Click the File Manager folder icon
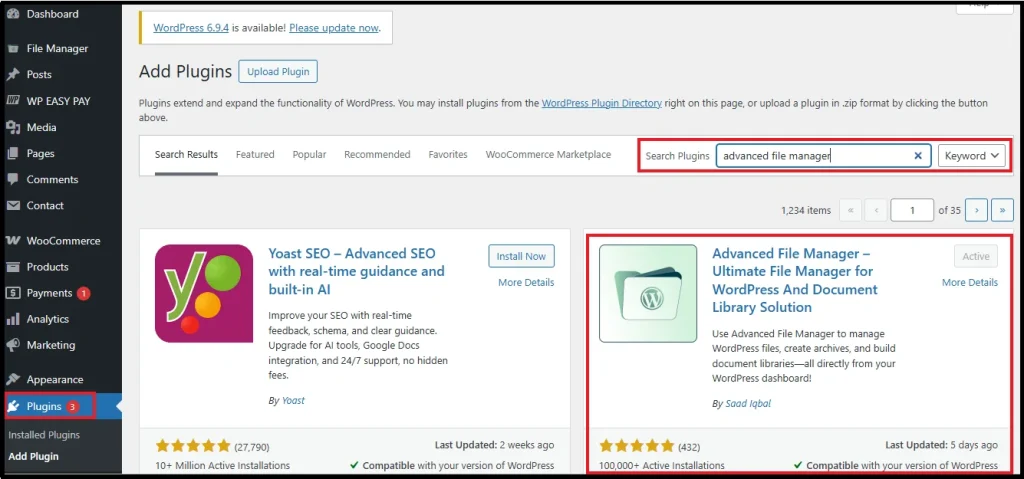1024x479 pixels. point(13,48)
